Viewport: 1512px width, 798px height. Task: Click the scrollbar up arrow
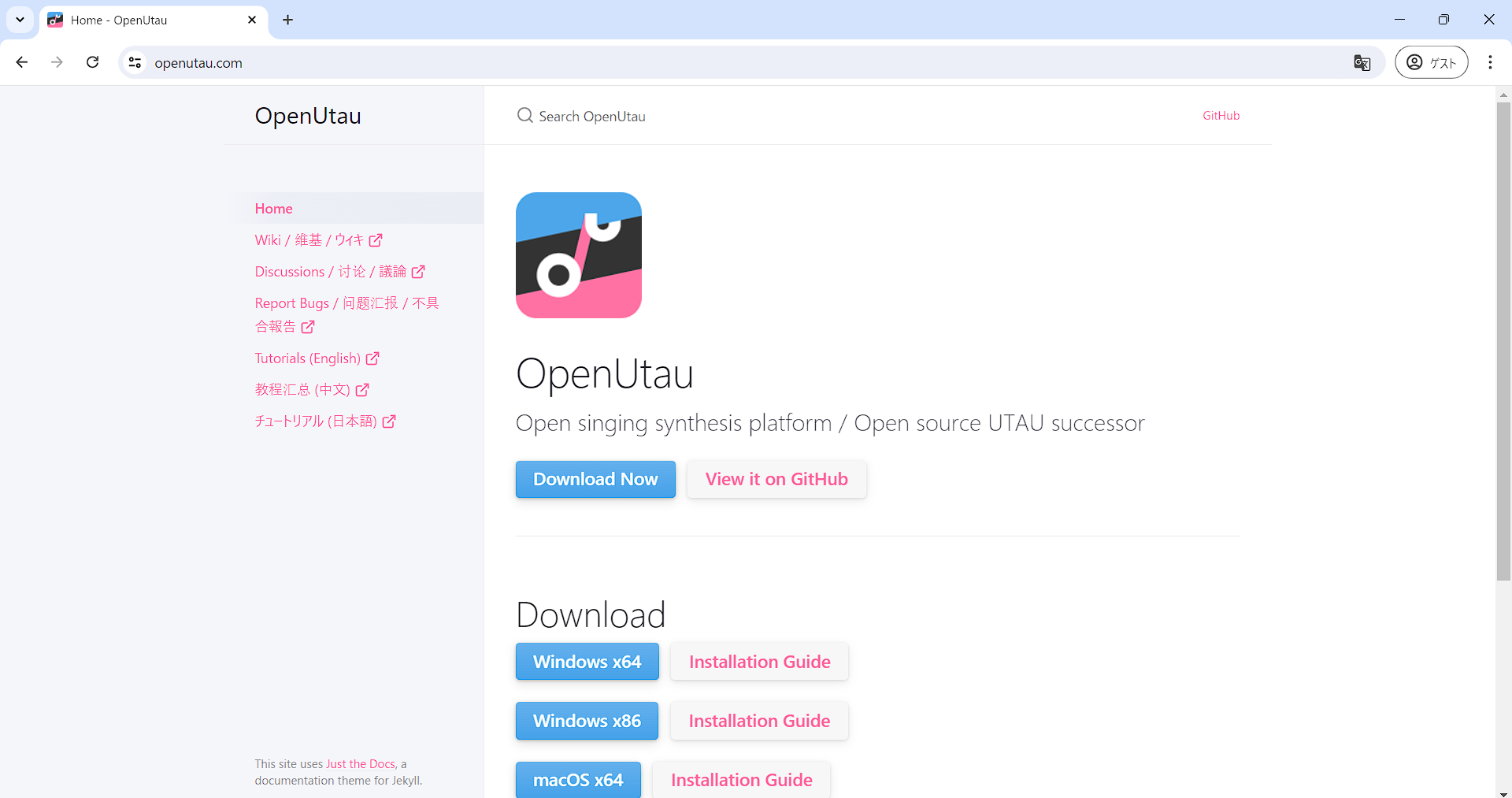pos(1503,95)
